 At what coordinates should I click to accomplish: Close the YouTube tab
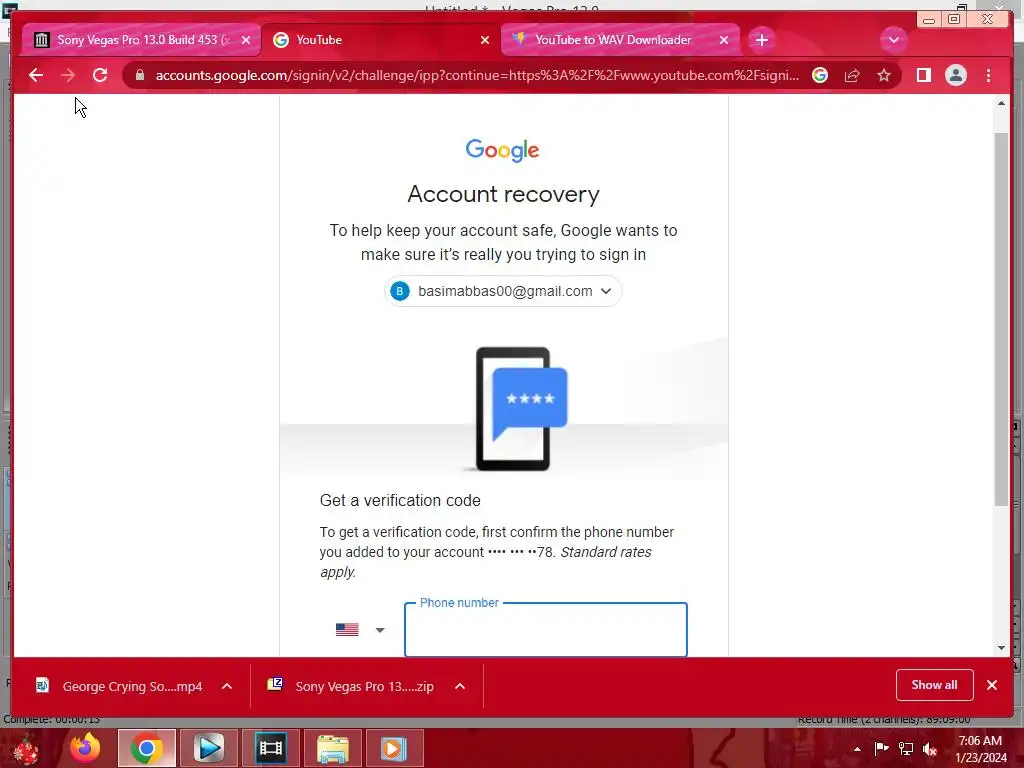pyautogui.click(x=485, y=40)
